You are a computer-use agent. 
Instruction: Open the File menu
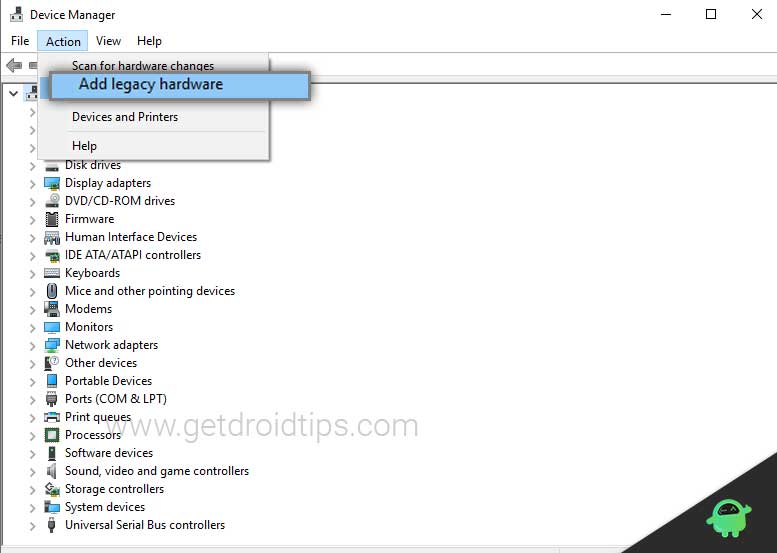click(20, 41)
